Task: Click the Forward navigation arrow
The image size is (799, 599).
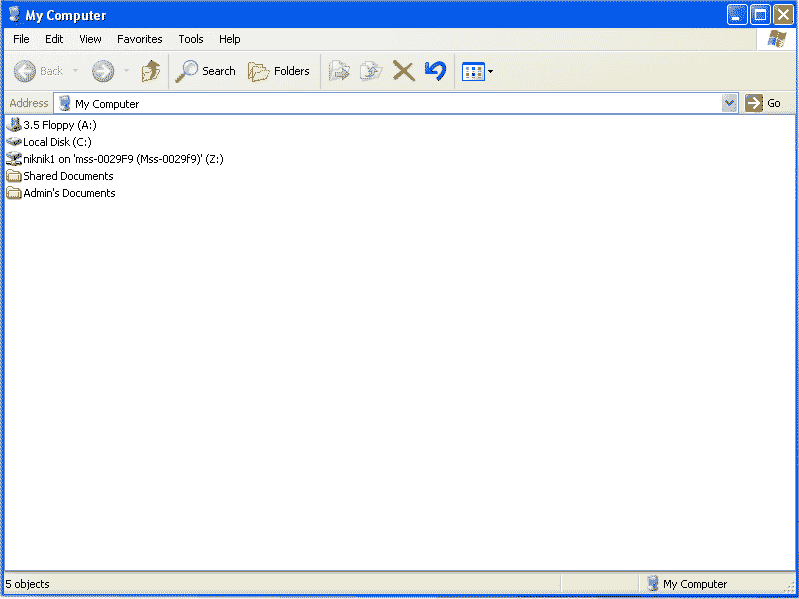Action: point(103,71)
